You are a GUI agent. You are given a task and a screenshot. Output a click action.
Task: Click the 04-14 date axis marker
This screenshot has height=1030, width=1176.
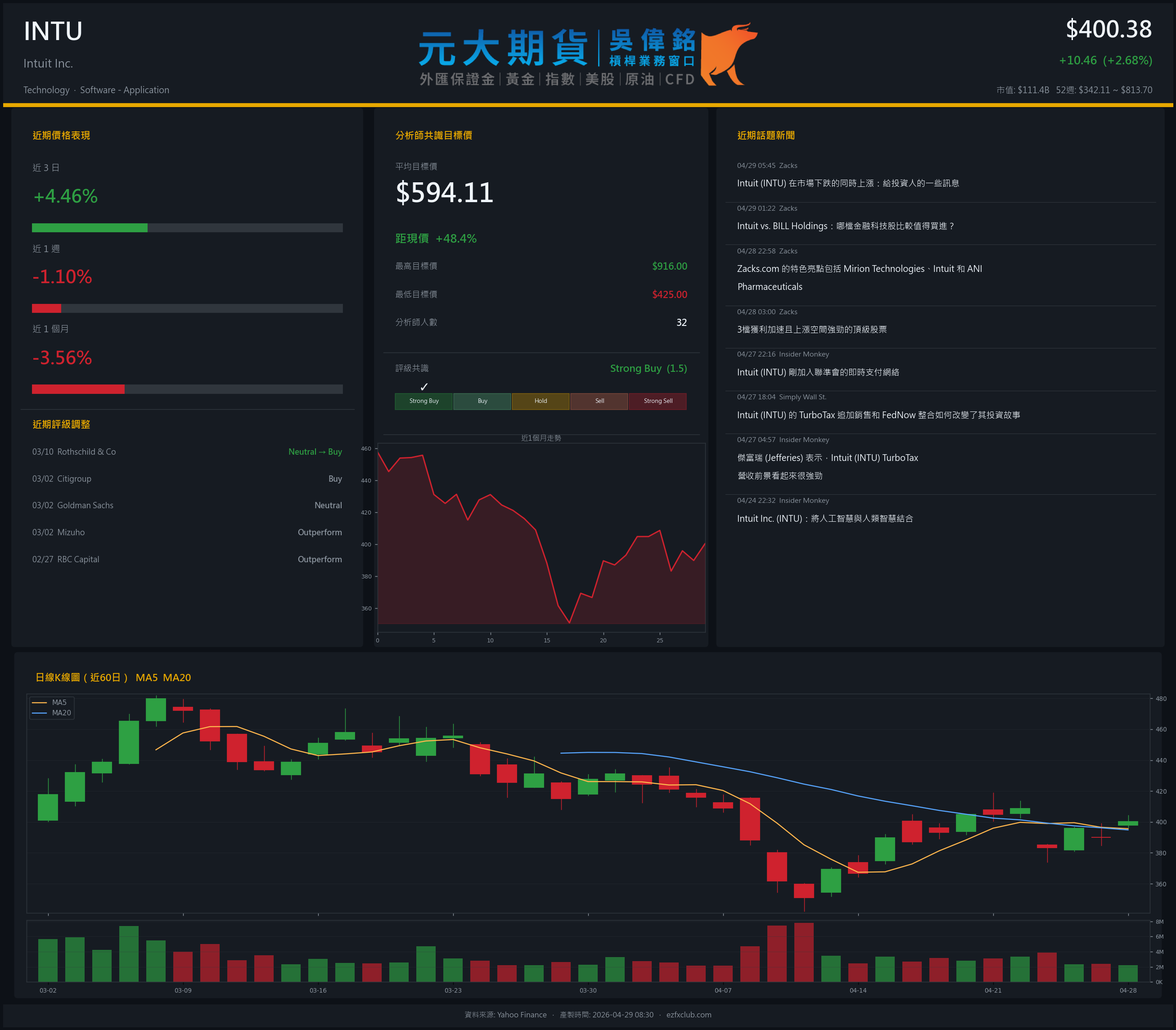858,990
